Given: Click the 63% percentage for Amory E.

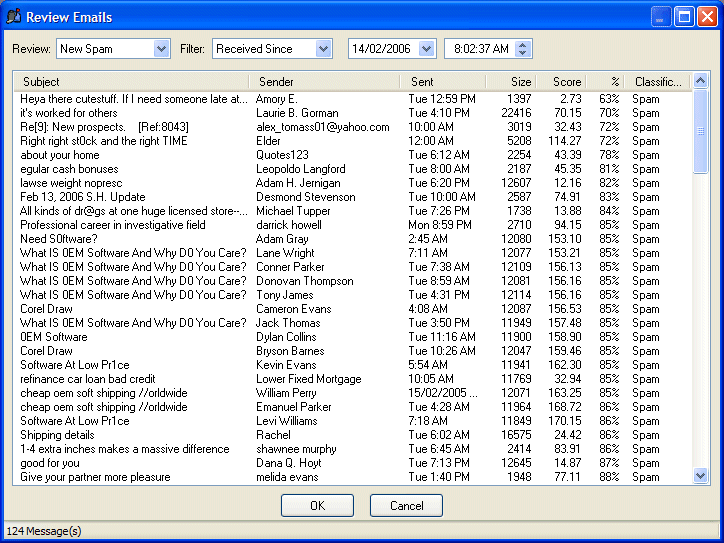Looking at the screenshot, I should coord(609,99).
